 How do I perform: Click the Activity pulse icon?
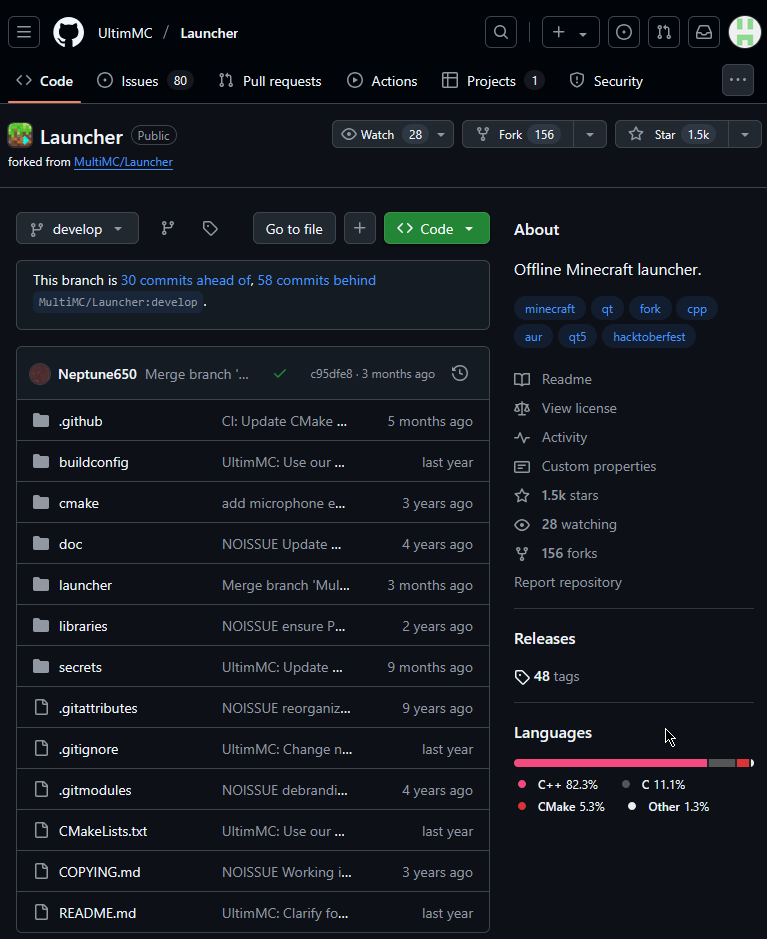[522, 437]
